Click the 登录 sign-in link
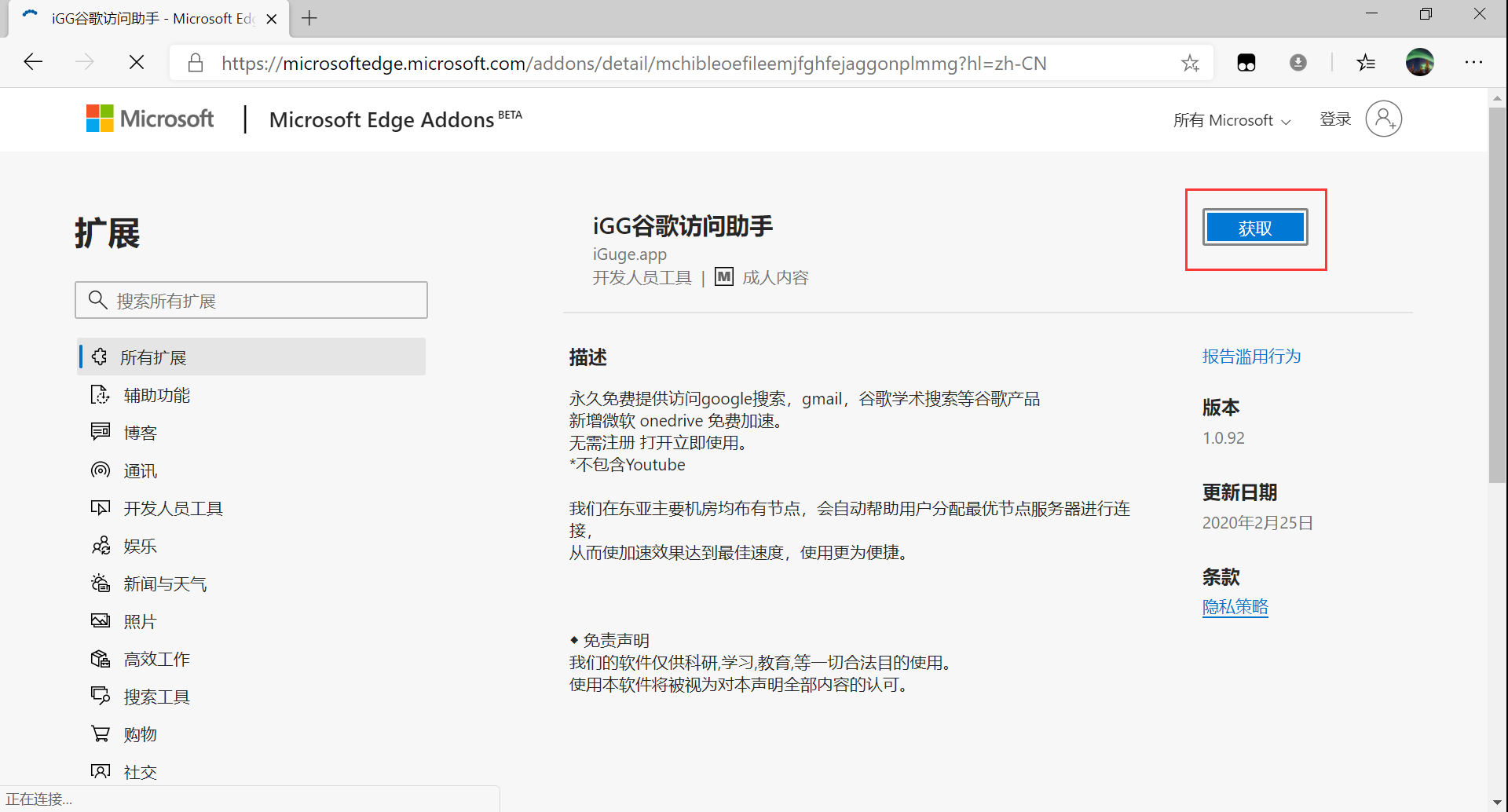1508x812 pixels. click(1335, 119)
